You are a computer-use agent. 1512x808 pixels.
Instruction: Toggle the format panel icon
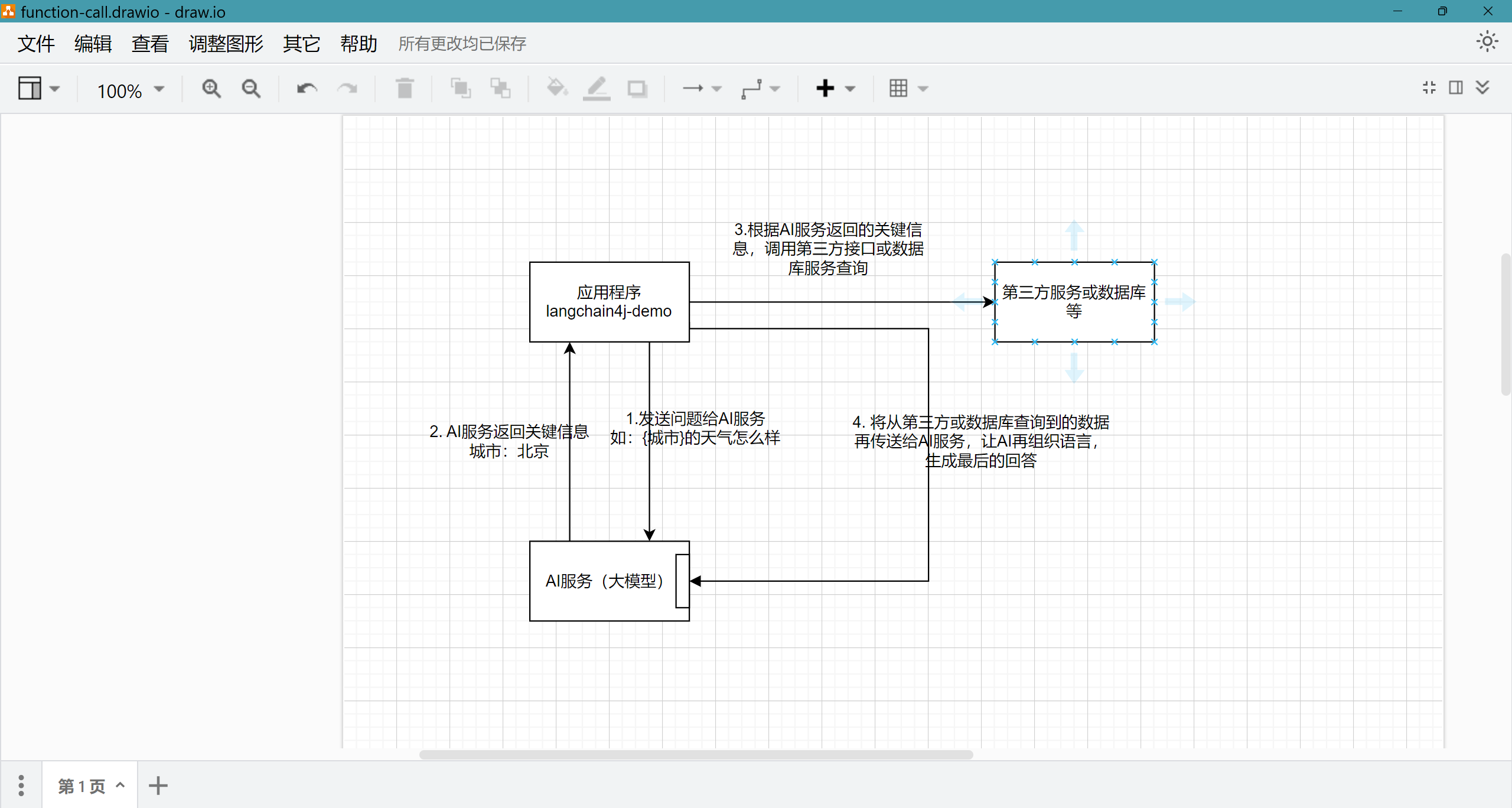tap(1456, 88)
